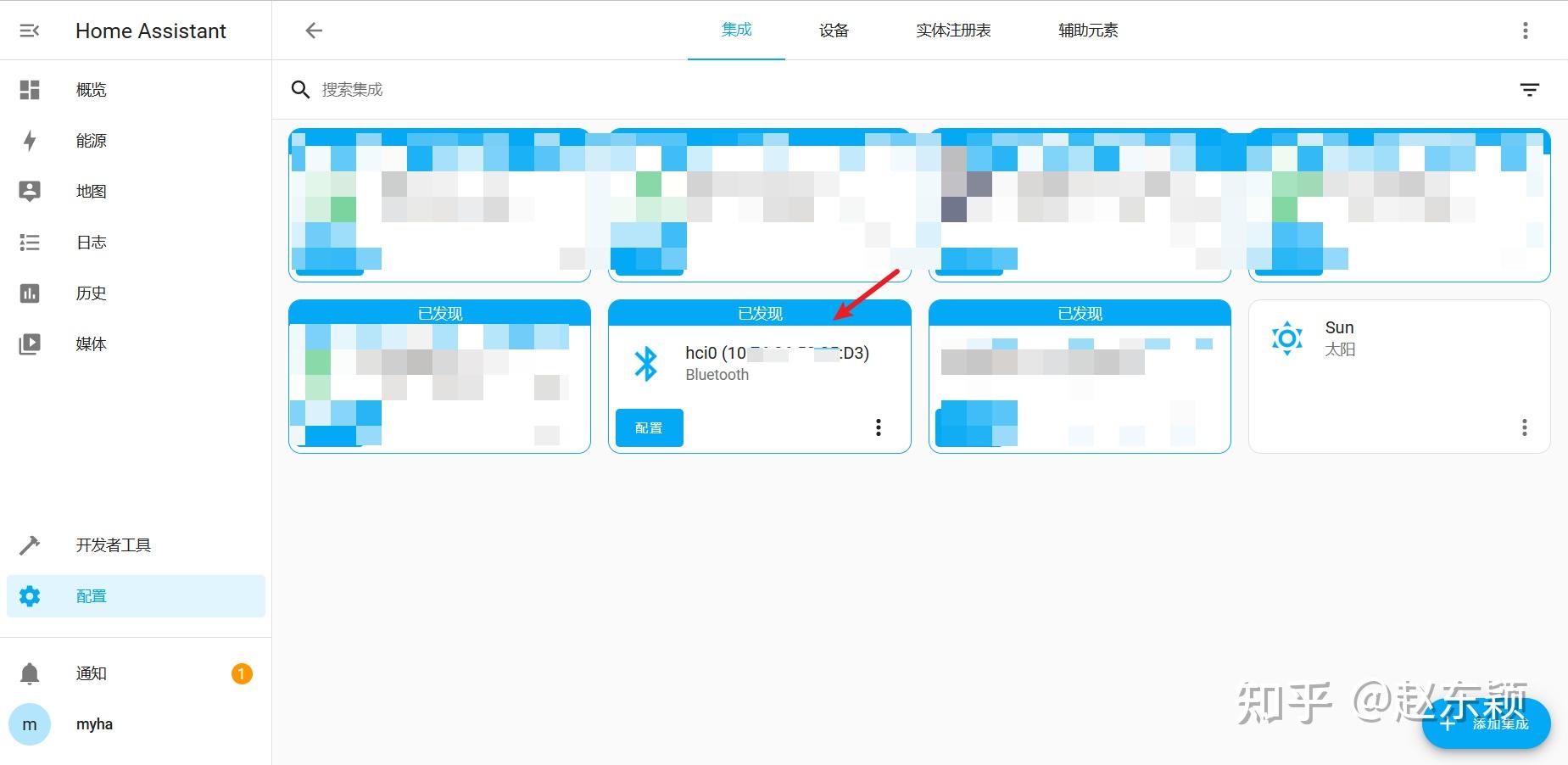Open the 历史 sidebar label
This screenshot has width=1568, height=765.
[x=92, y=293]
